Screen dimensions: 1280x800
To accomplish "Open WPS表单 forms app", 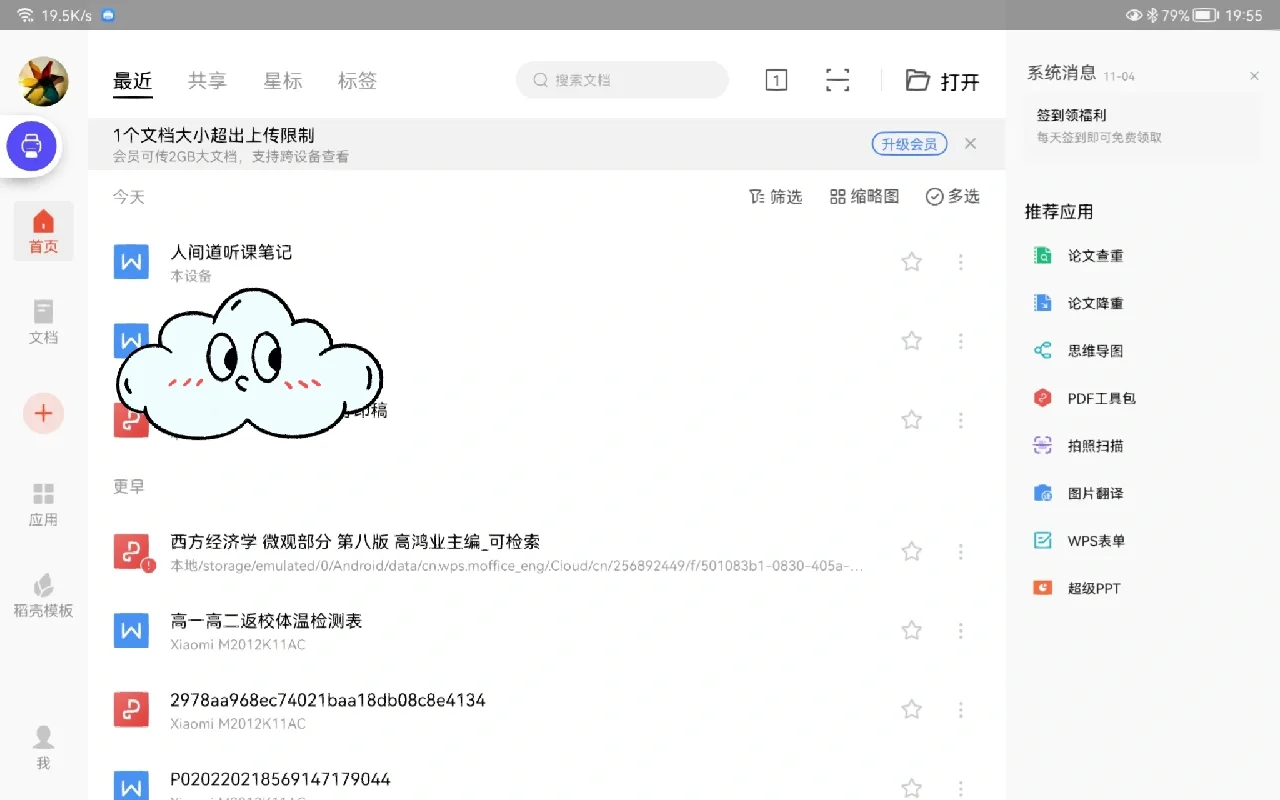I will pos(1080,541).
